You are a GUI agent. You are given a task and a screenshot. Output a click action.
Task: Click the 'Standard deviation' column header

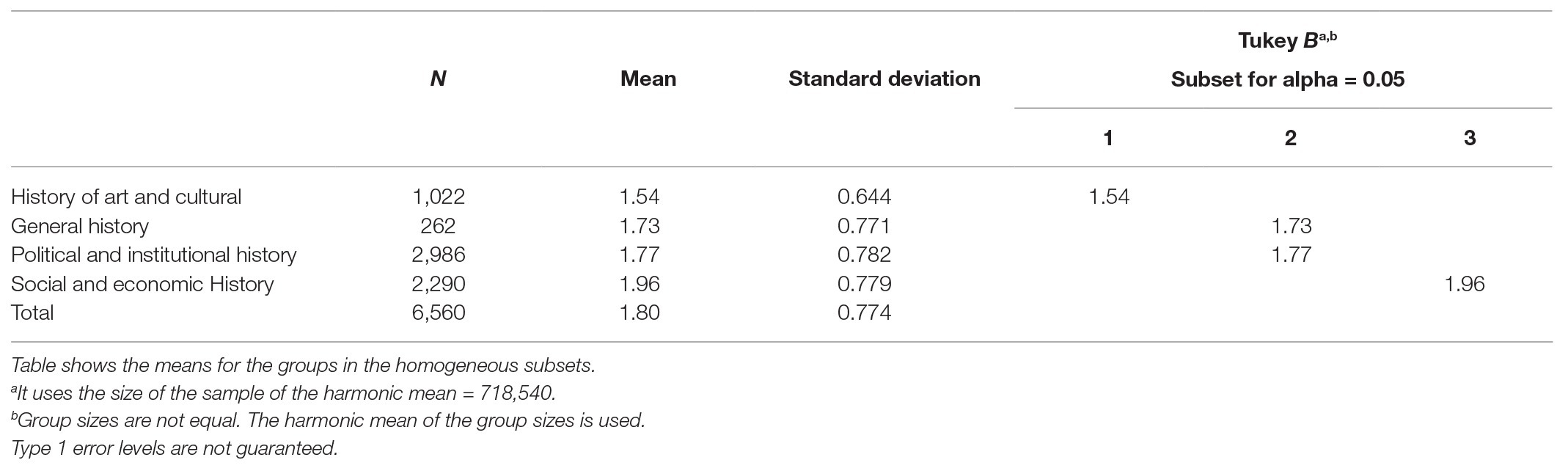(x=884, y=78)
